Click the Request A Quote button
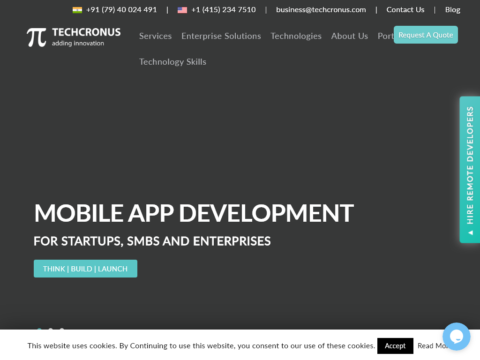This screenshot has height=360, width=480. [426, 35]
